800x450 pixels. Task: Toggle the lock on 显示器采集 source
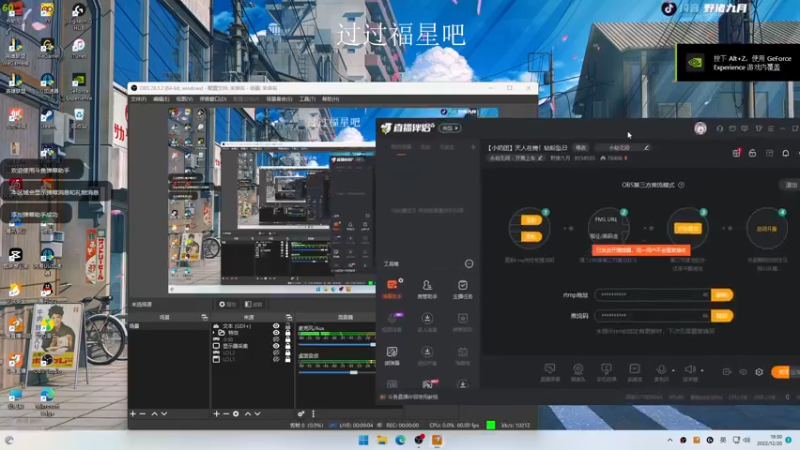tap(288, 346)
